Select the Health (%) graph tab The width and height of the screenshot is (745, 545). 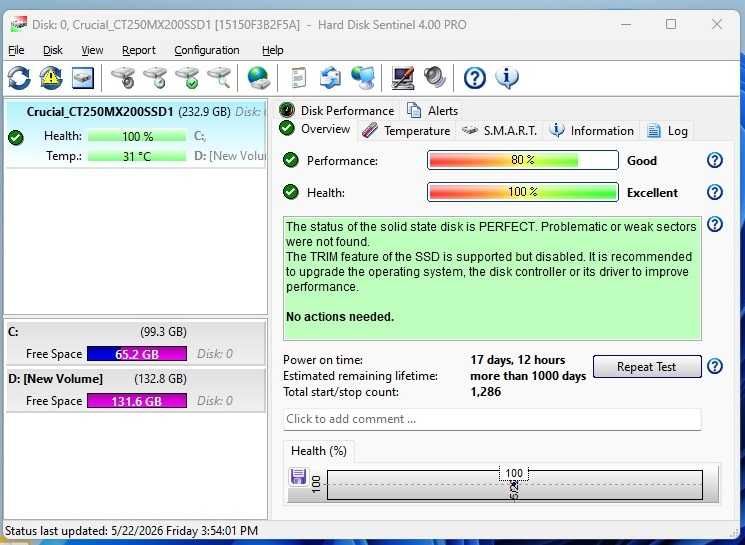(x=319, y=450)
